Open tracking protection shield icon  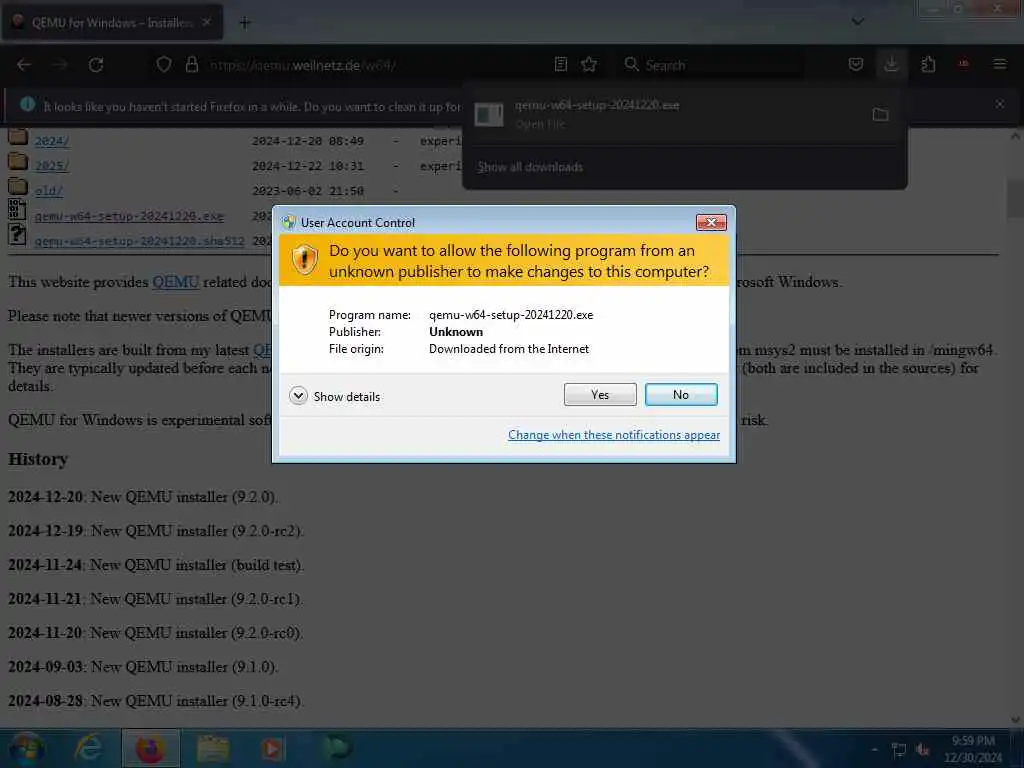pyautogui.click(x=164, y=65)
